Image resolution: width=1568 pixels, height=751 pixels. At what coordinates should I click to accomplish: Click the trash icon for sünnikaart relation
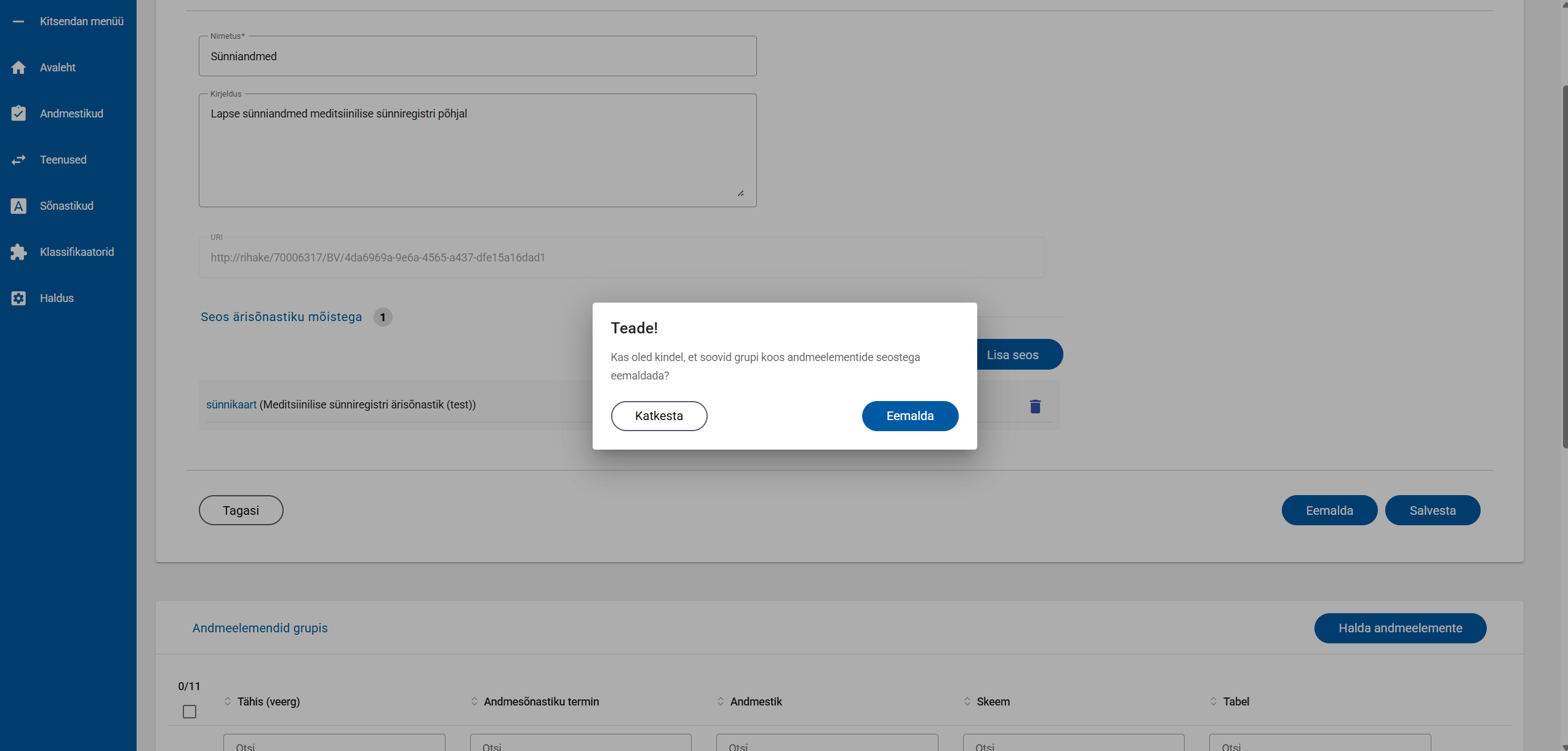point(1035,407)
